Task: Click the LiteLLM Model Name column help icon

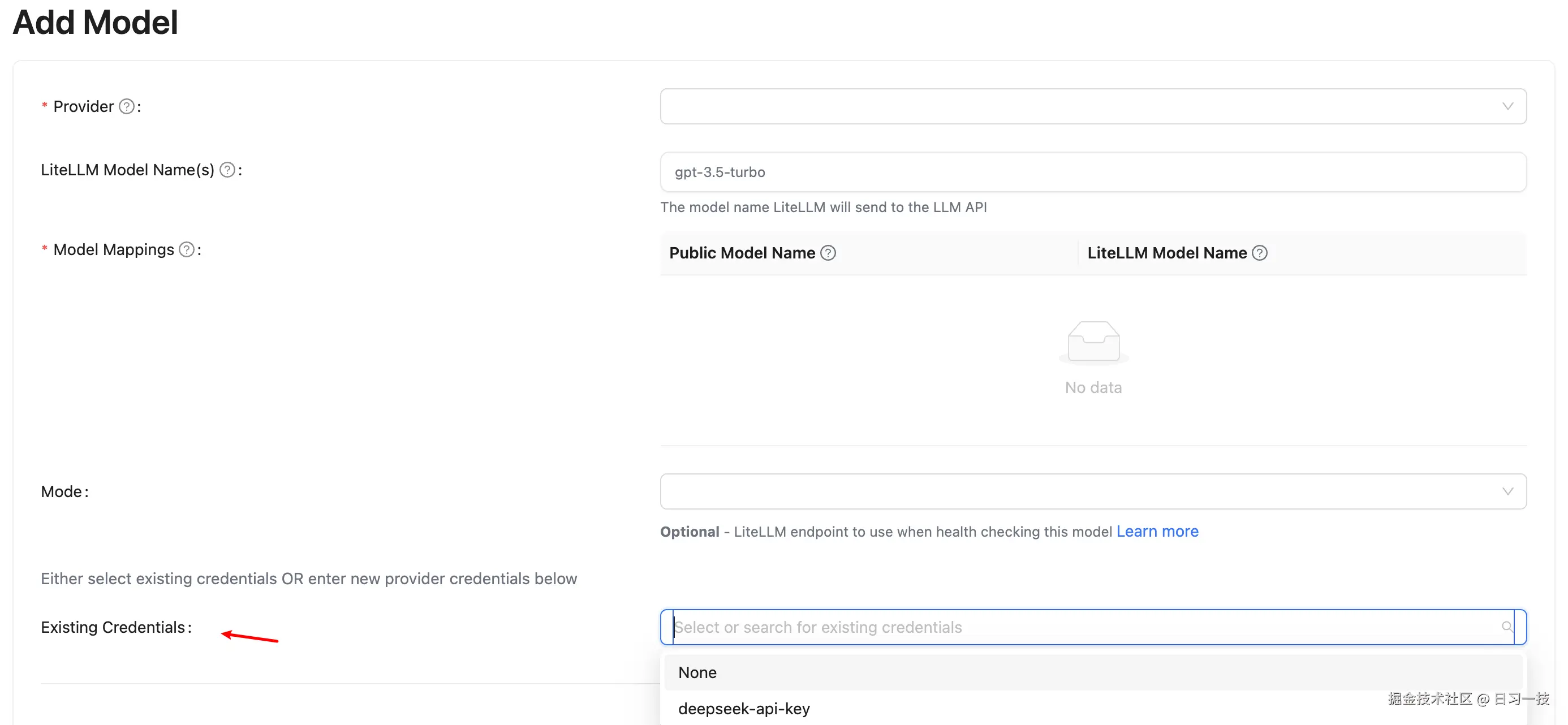Action: click(x=1260, y=252)
